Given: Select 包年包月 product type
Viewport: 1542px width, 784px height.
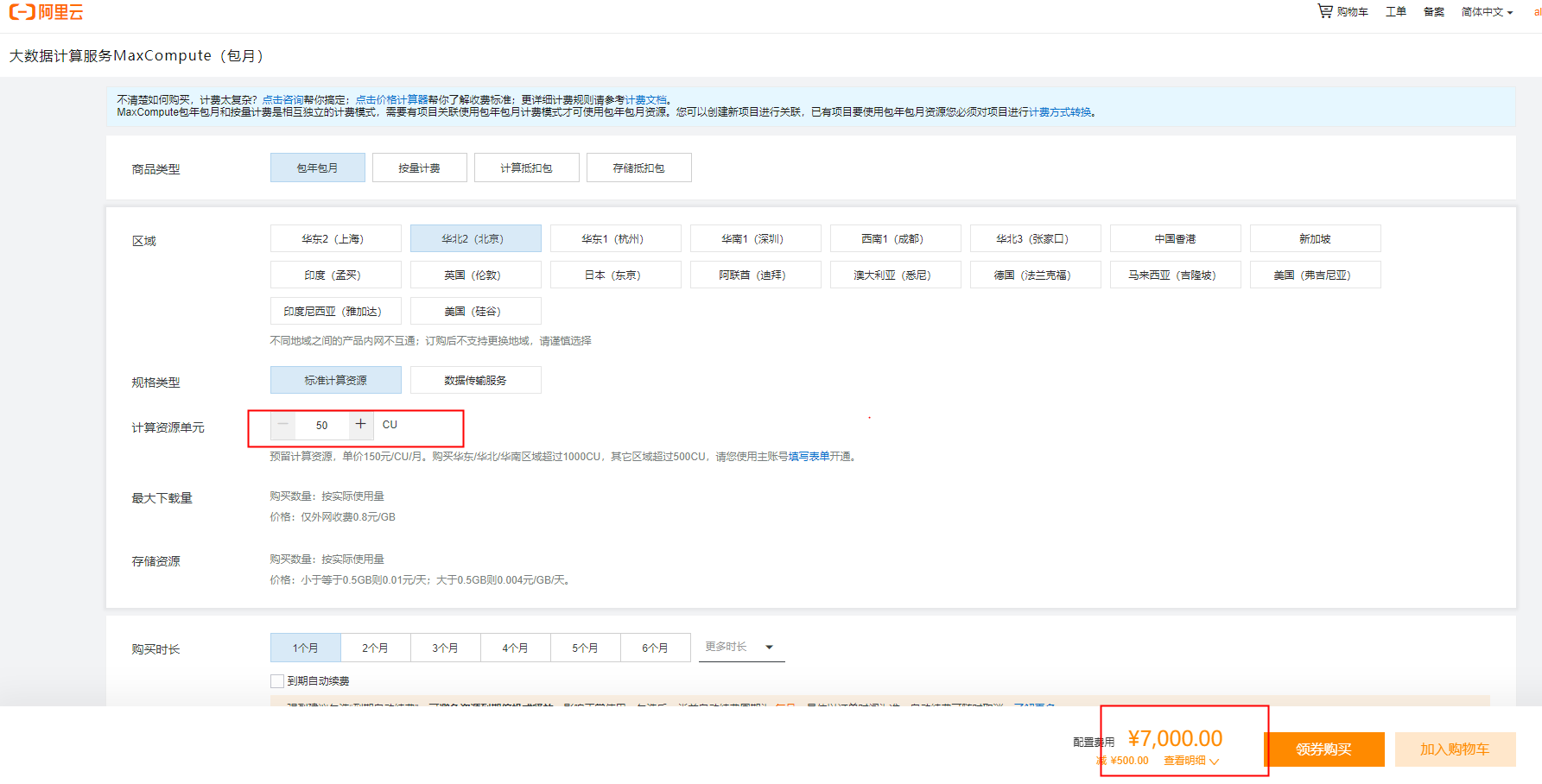Looking at the screenshot, I should [318, 168].
